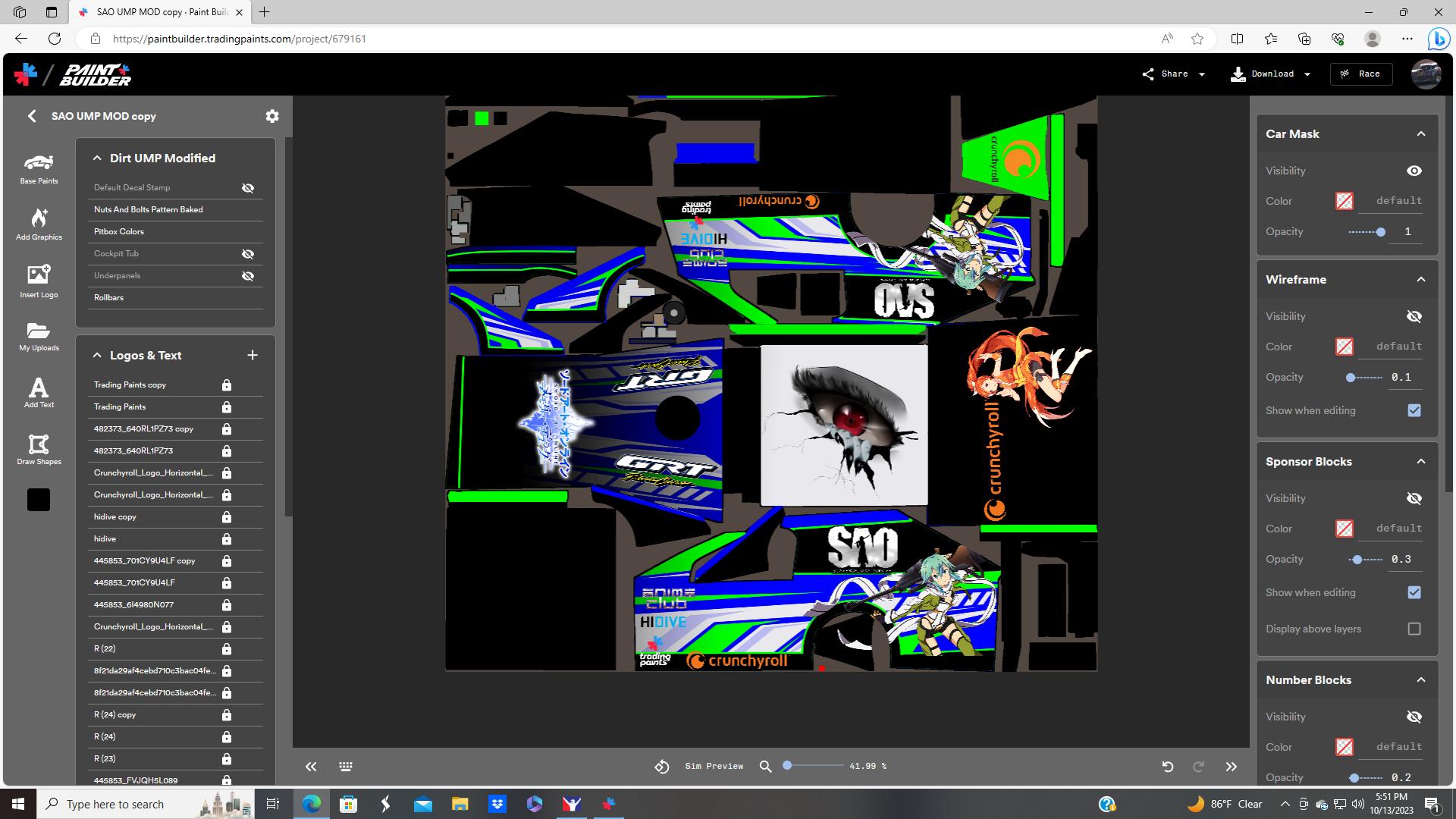Screen dimensions: 1456x819
Task: Go back using the project back arrow
Action: point(32,115)
